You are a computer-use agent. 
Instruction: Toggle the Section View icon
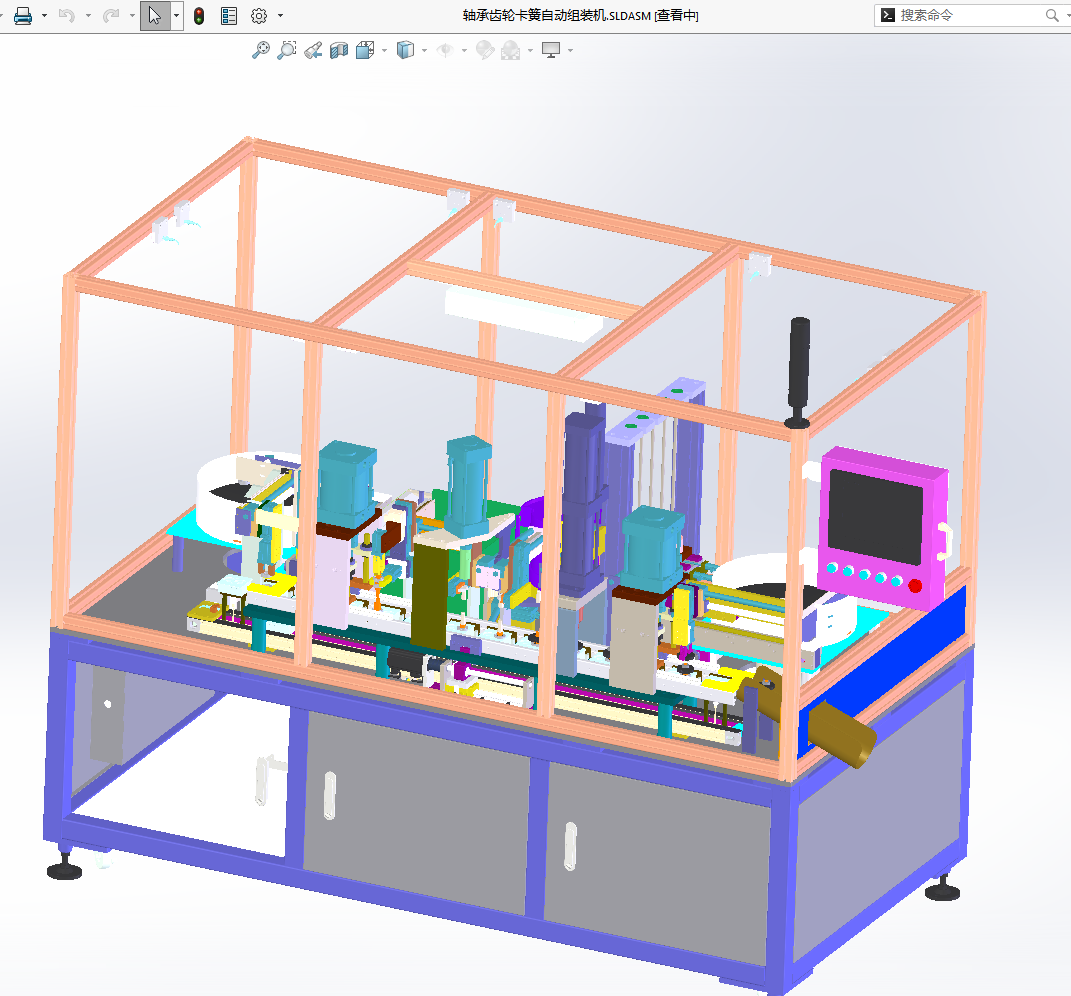pyautogui.click(x=339, y=50)
